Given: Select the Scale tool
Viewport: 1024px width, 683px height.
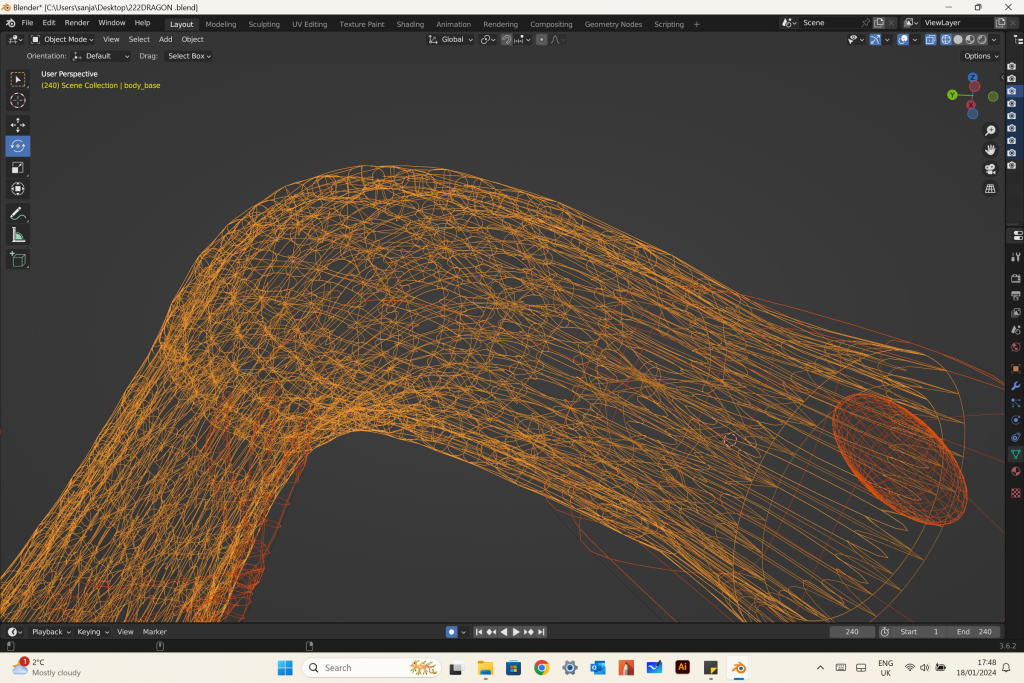Looking at the screenshot, I should pos(18,168).
